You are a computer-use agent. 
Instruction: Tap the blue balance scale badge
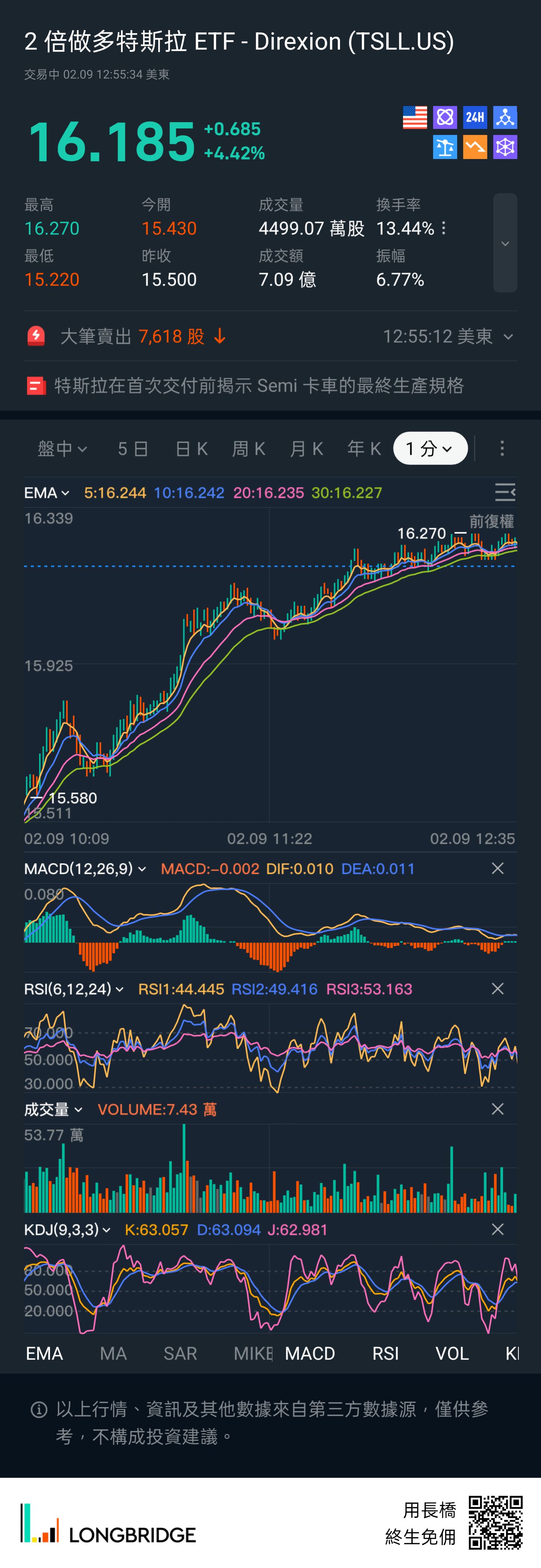click(445, 147)
